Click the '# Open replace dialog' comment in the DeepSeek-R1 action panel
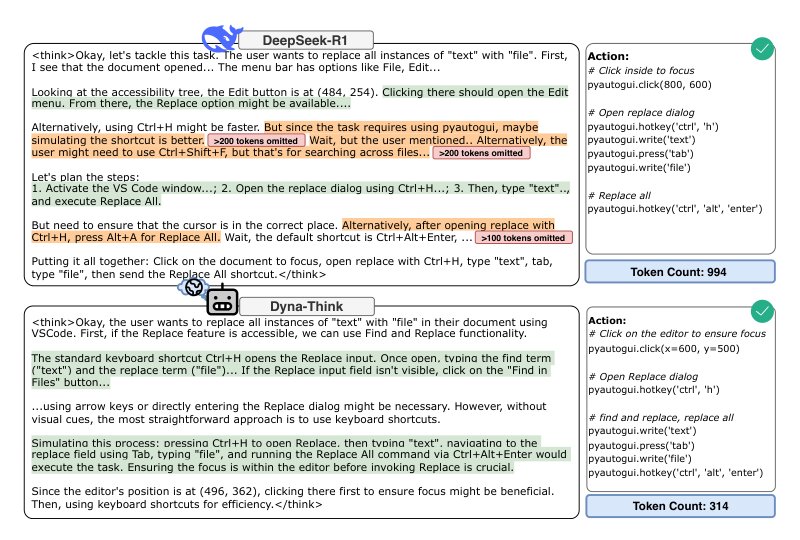 coord(641,112)
